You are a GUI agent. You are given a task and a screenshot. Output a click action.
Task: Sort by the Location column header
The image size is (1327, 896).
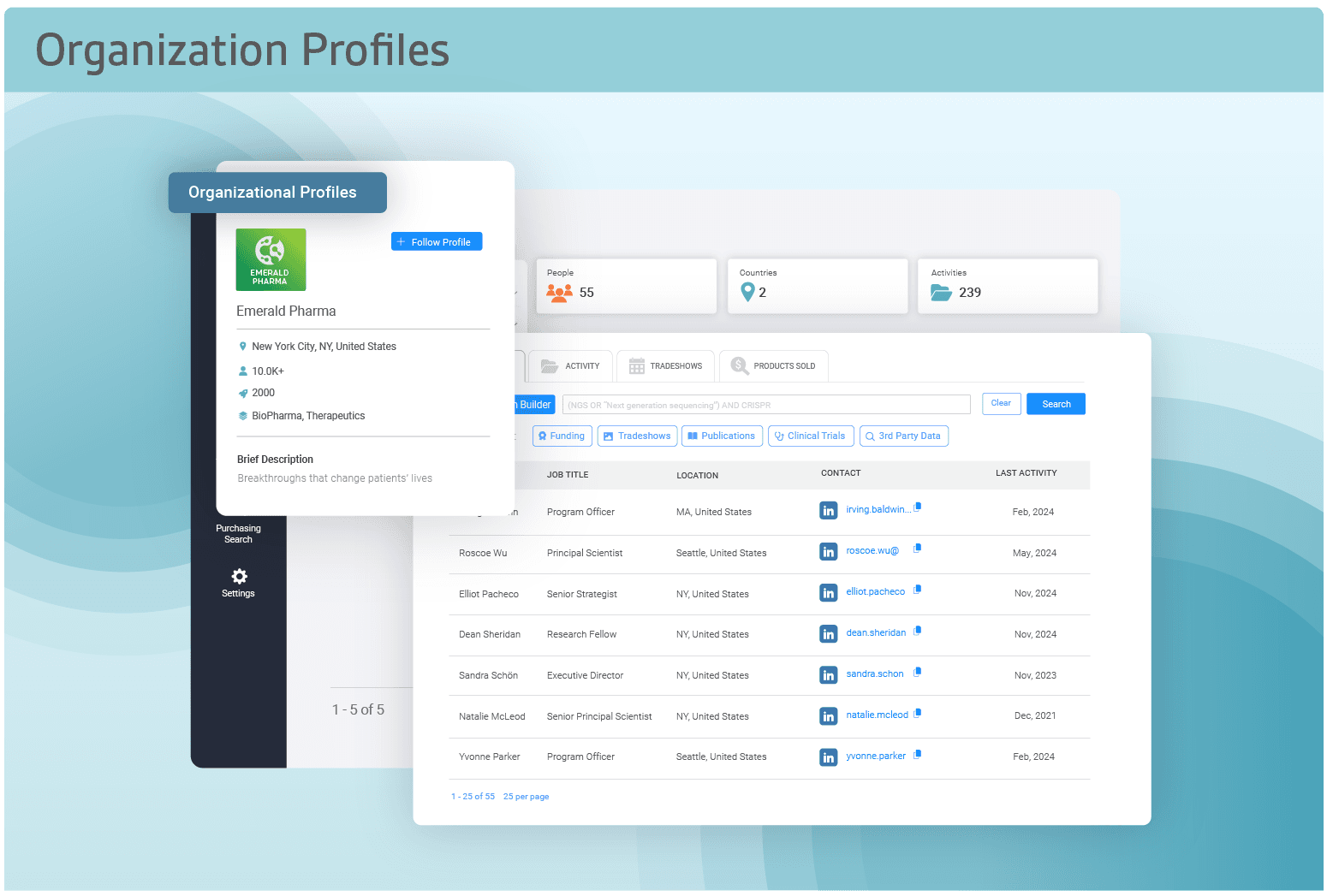pyautogui.click(x=698, y=475)
